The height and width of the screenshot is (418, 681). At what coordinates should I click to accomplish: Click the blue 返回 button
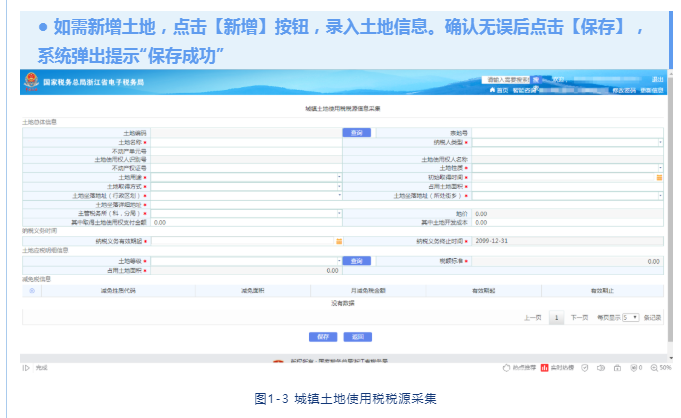tap(357, 337)
